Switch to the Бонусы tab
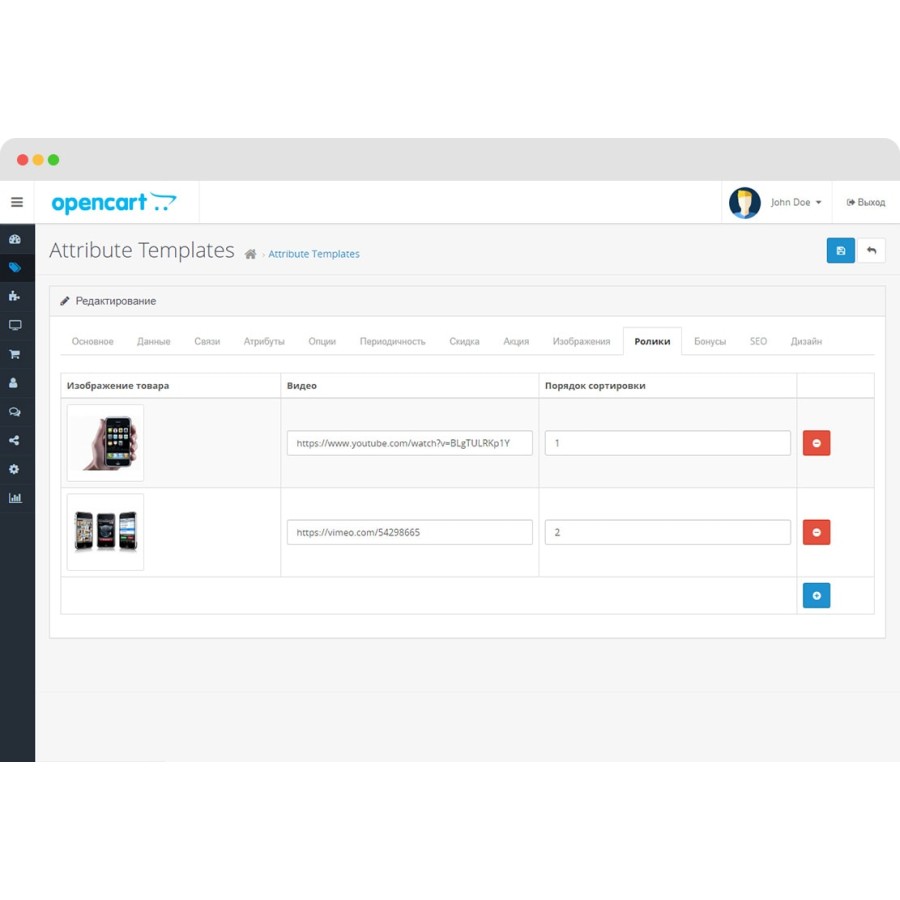The width and height of the screenshot is (900, 900). [x=710, y=342]
